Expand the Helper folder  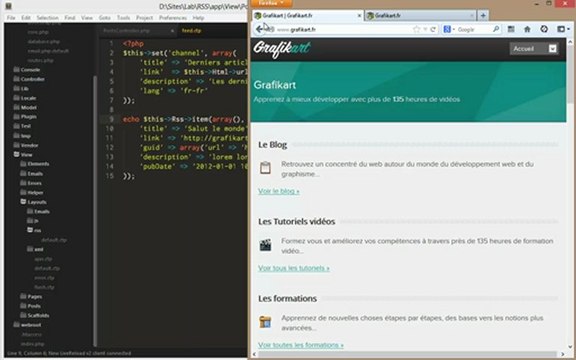tap(32, 192)
